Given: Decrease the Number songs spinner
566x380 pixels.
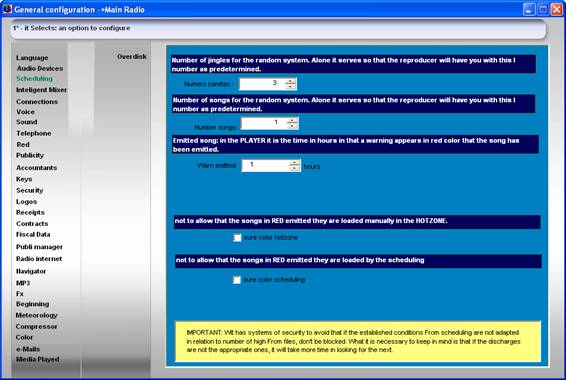Looking at the screenshot, I should (293, 126).
